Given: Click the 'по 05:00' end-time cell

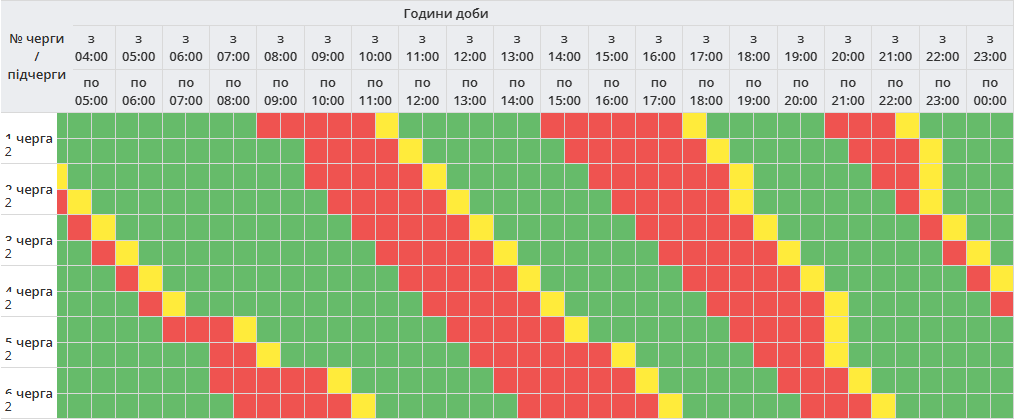Looking at the screenshot, I should 91,91.
